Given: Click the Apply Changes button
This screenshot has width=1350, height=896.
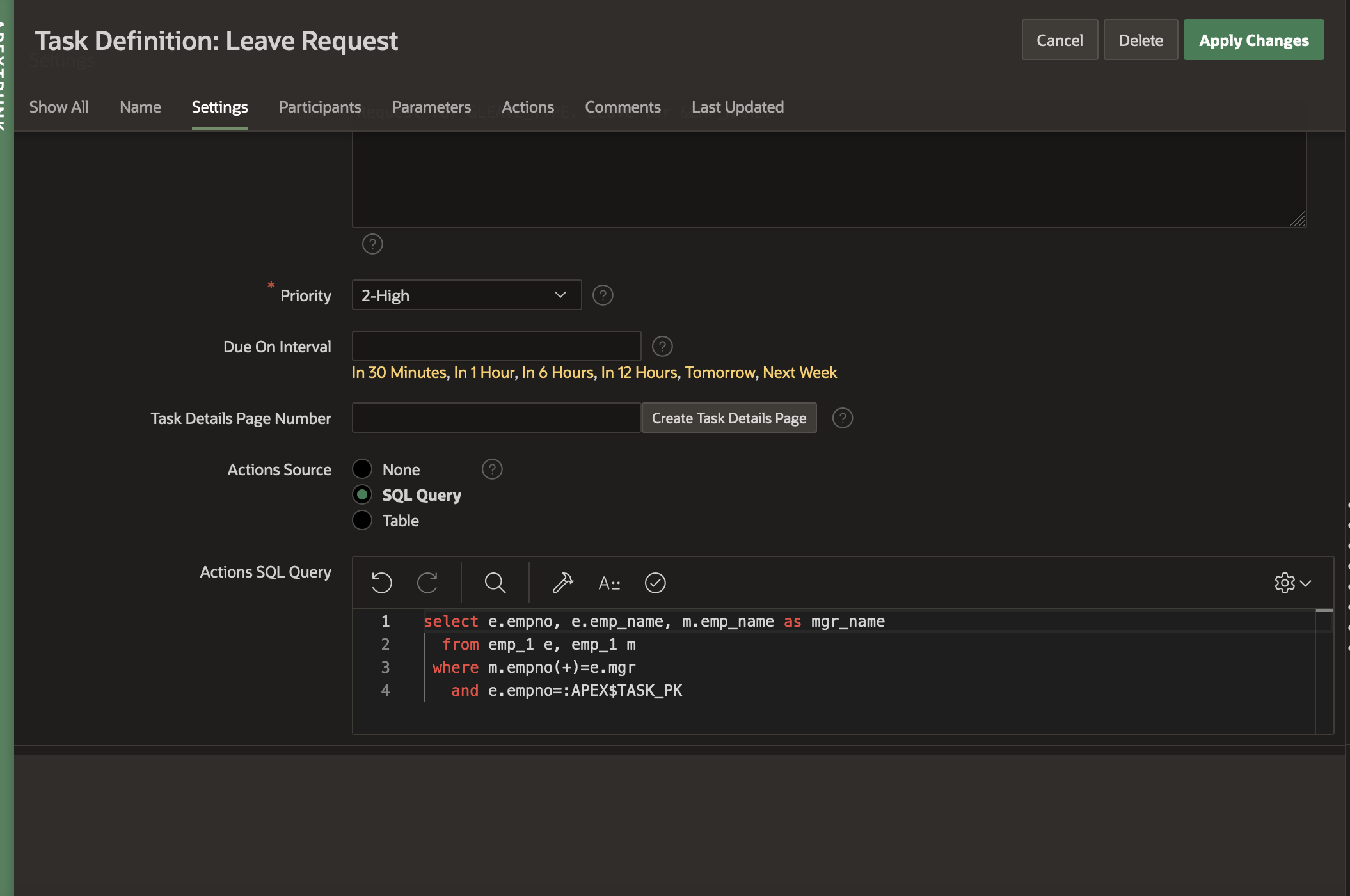Looking at the screenshot, I should tap(1253, 40).
